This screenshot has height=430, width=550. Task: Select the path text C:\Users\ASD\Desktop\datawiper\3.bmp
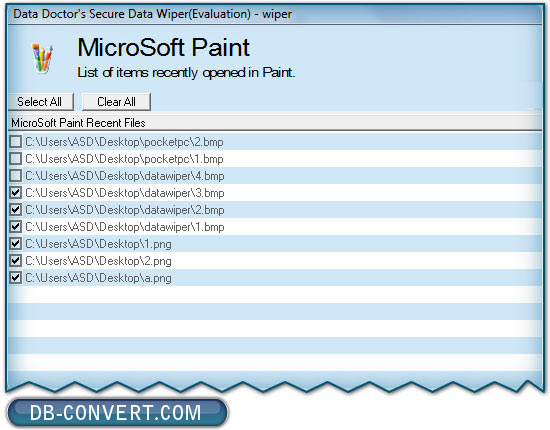(x=125, y=193)
